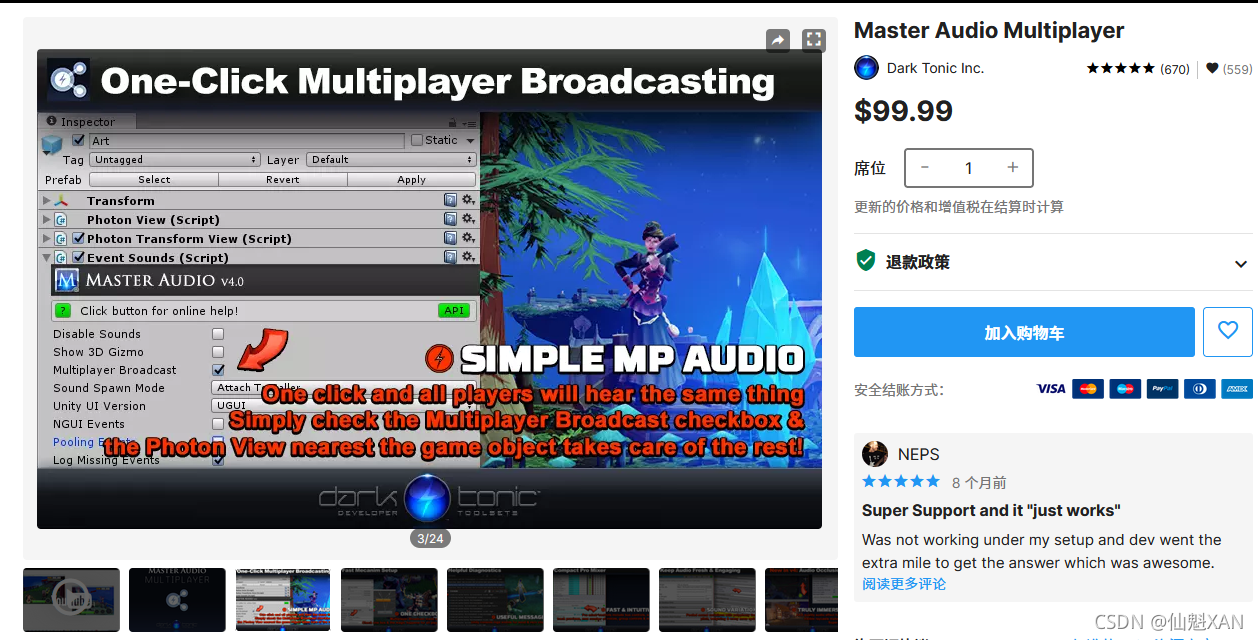Click the Photon Transform View gear icon
The image size is (1258, 640).
[468, 239]
